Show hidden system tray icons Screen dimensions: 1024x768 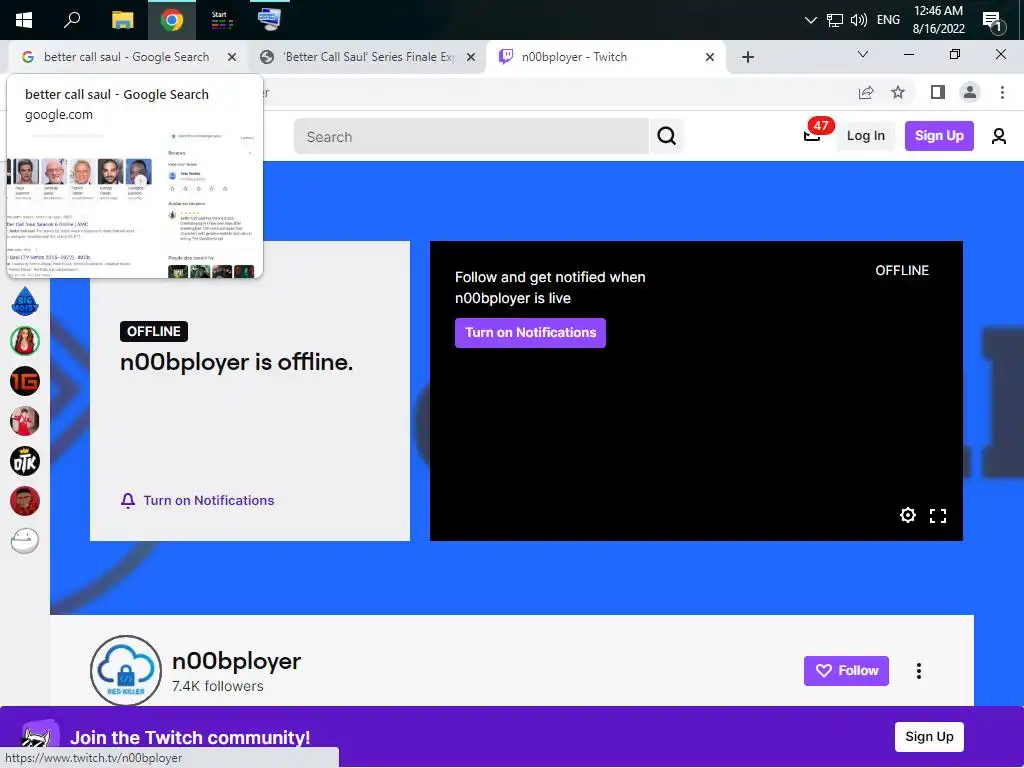pos(810,20)
